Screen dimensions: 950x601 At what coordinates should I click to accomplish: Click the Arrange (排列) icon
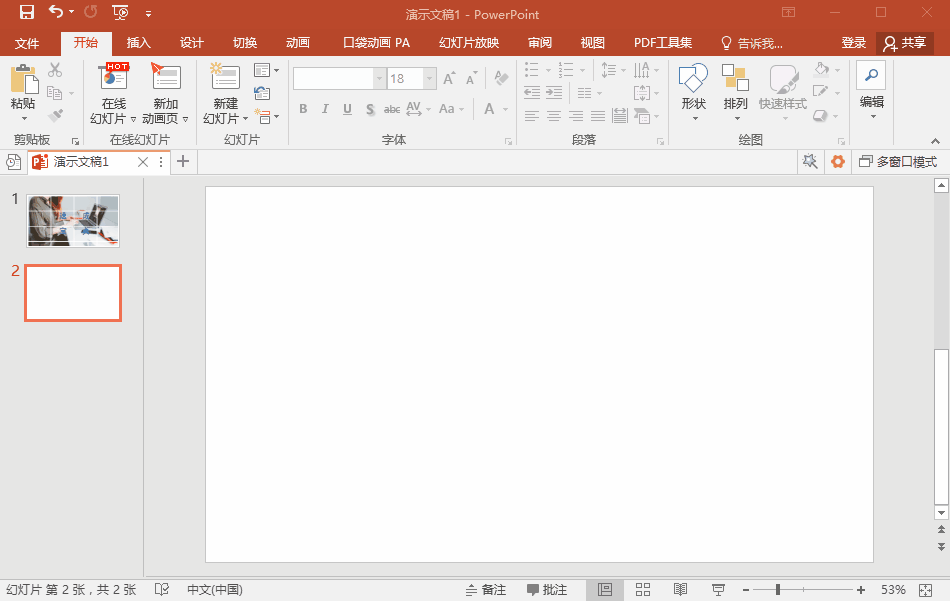pyautogui.click(x=735, y=80)
